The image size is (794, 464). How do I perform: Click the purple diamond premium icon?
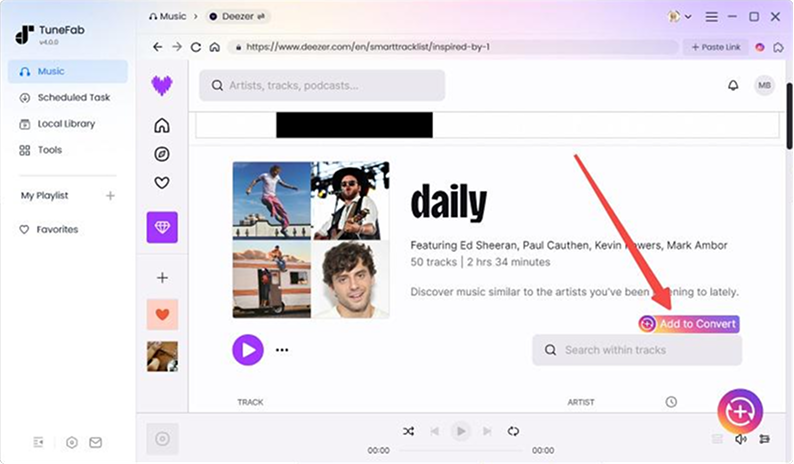click(162, 227)
